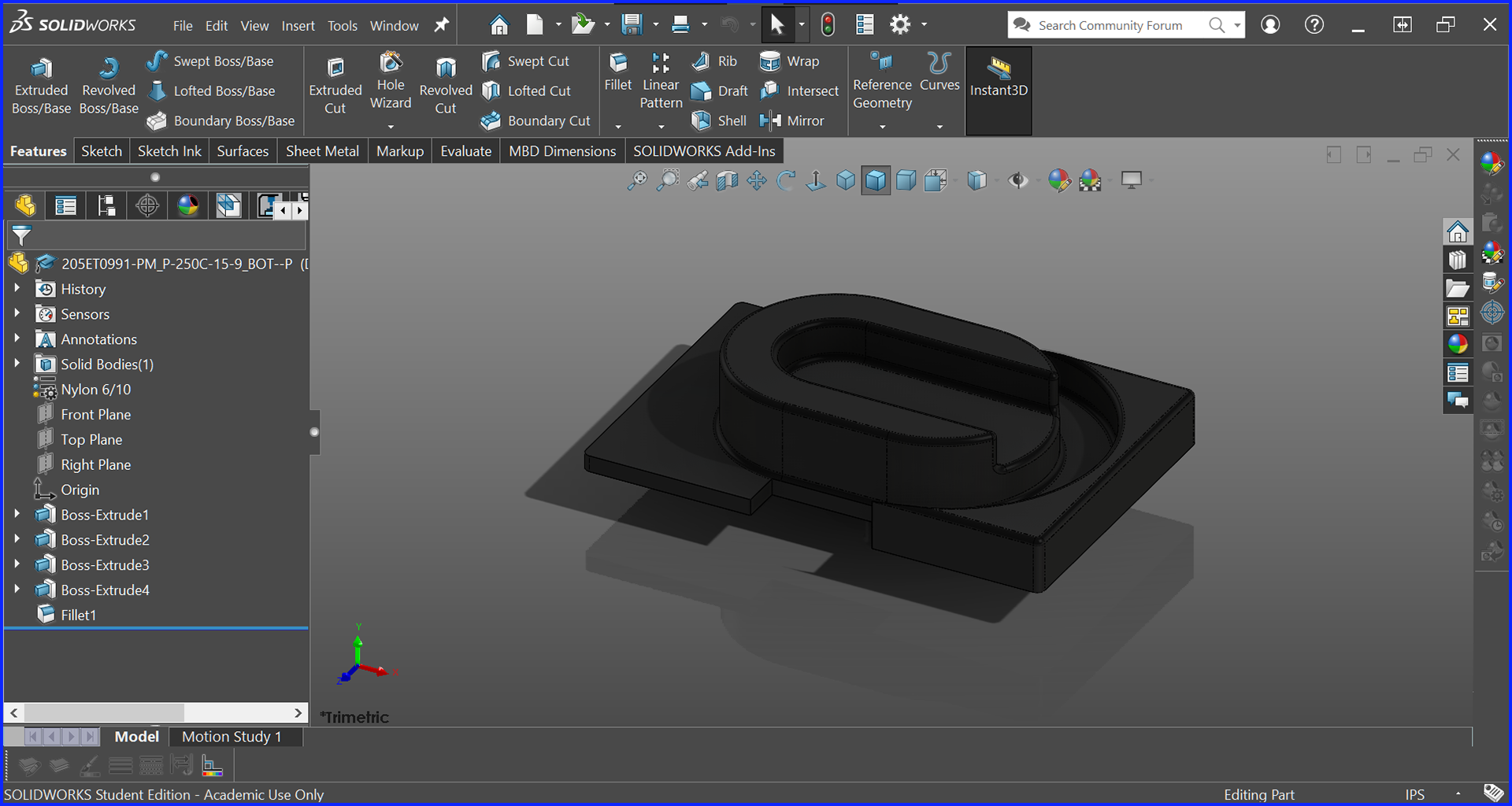Click the Swept Cut command
This screenshot has width=1512, height=806.
(525, 61)
